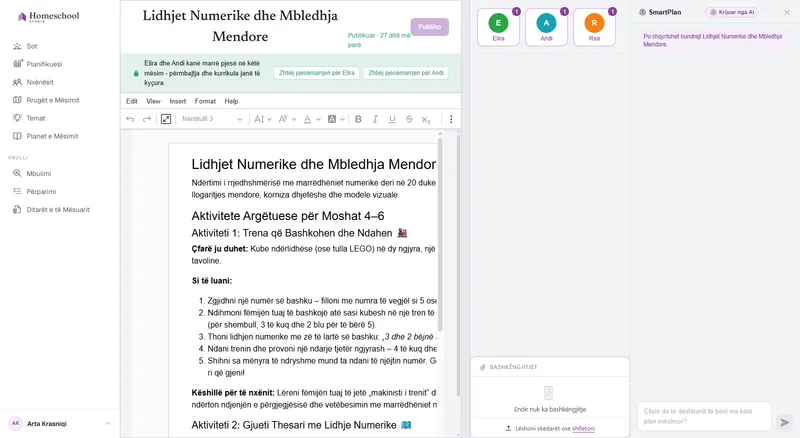Open the three-dot more options icon
The height and width of the screenshot is (438, 800).
451,119
